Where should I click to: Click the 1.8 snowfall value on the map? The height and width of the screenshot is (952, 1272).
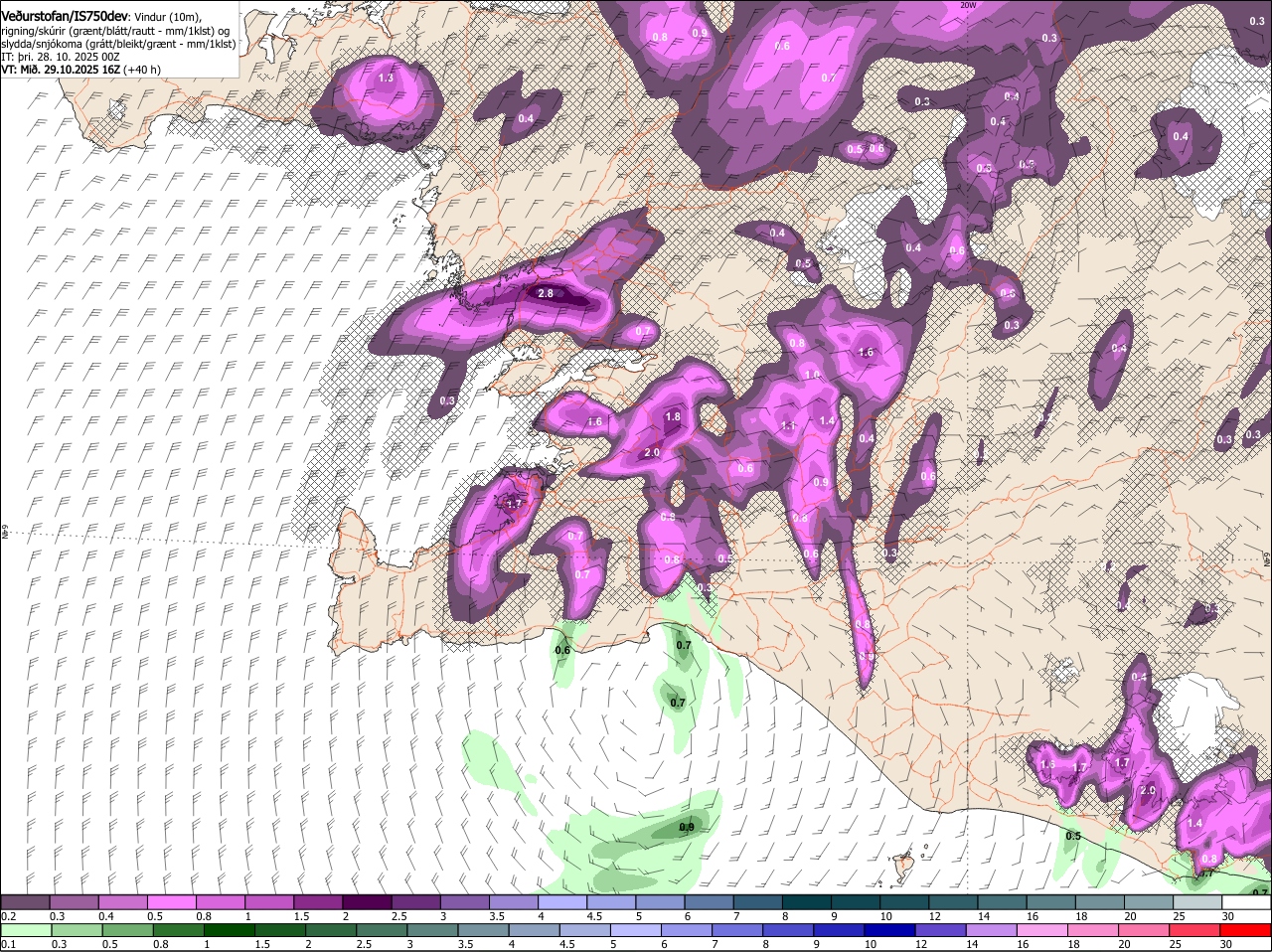click(673, 417)
